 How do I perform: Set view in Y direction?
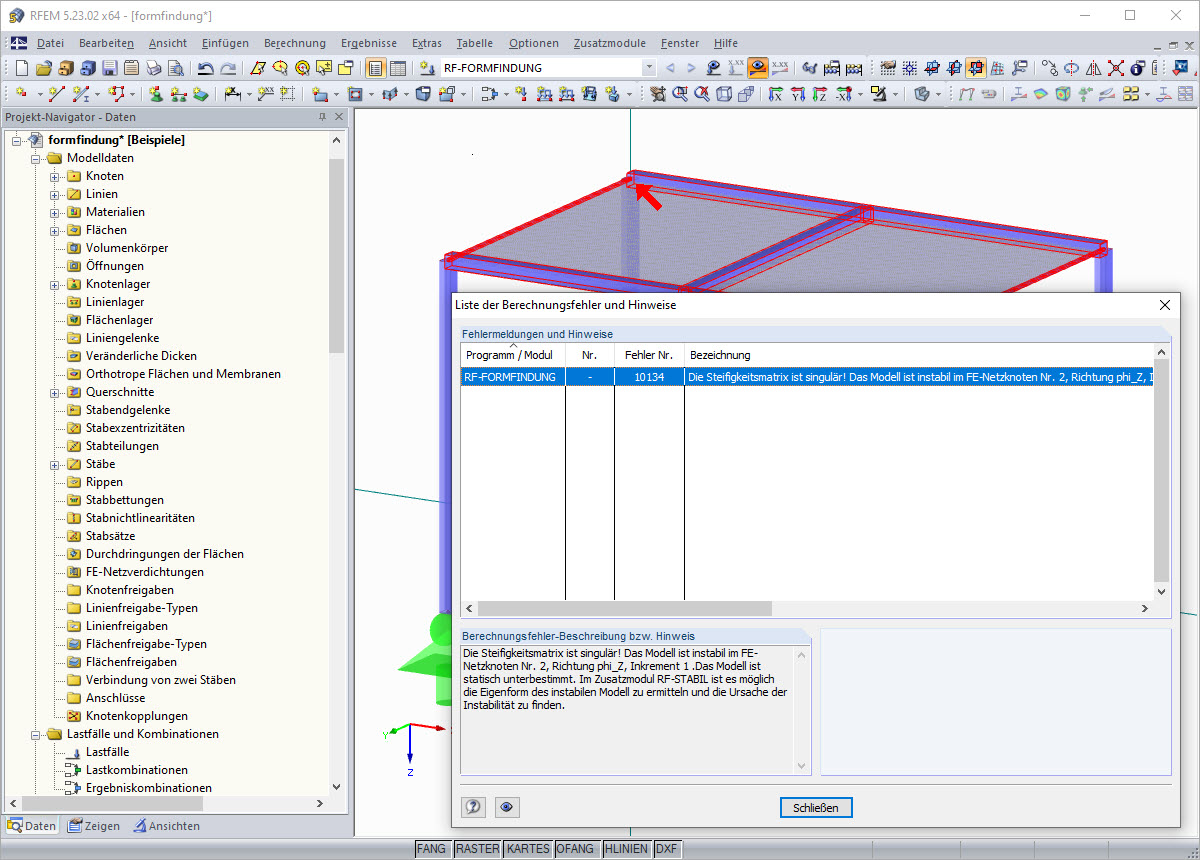pyautogui.click(x=798, y=94)
